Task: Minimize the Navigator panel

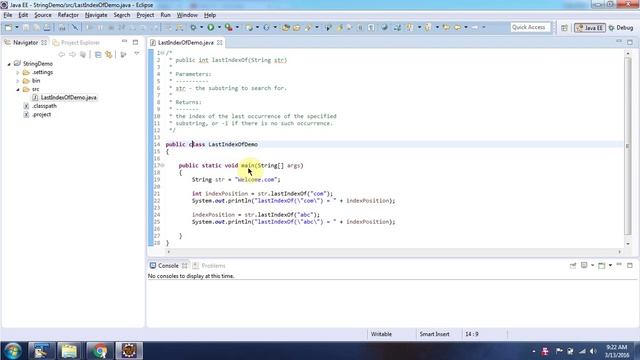Action: click(124, 42)
